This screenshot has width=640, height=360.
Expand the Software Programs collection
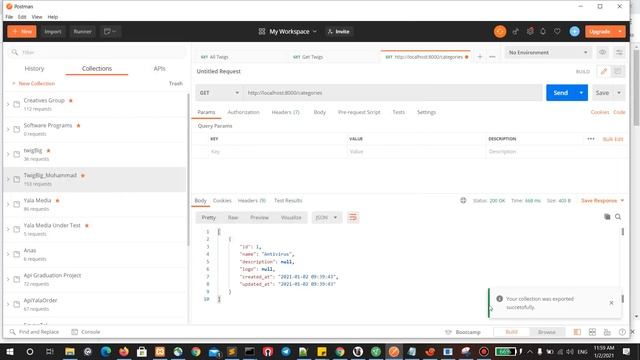pyautogui.click(x=8, y=129)
